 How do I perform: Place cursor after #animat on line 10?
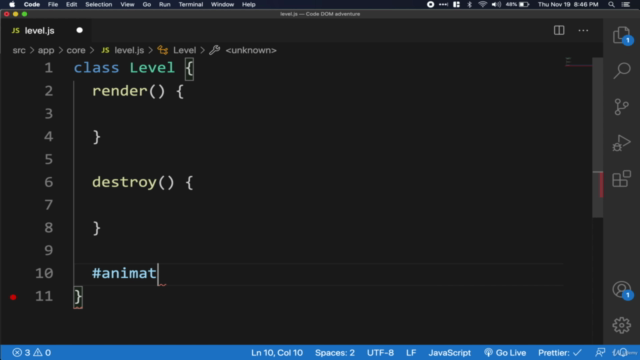(158, 273)
